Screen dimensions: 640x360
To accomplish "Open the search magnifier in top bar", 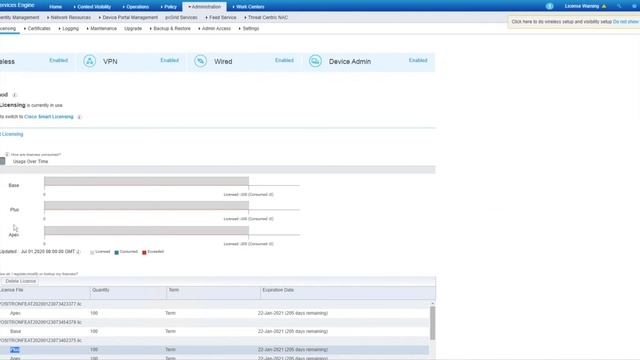I will pos(619,6).
